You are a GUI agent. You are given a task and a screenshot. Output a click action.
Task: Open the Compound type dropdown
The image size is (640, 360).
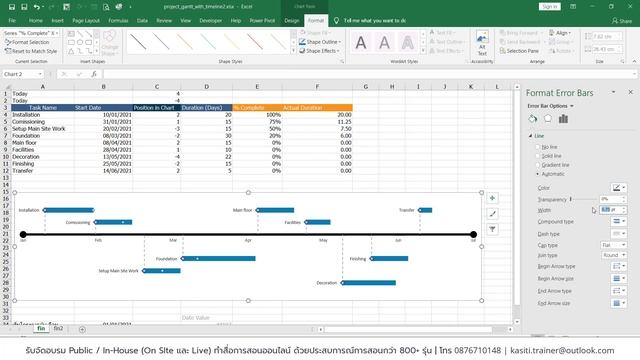coord(619,221)
